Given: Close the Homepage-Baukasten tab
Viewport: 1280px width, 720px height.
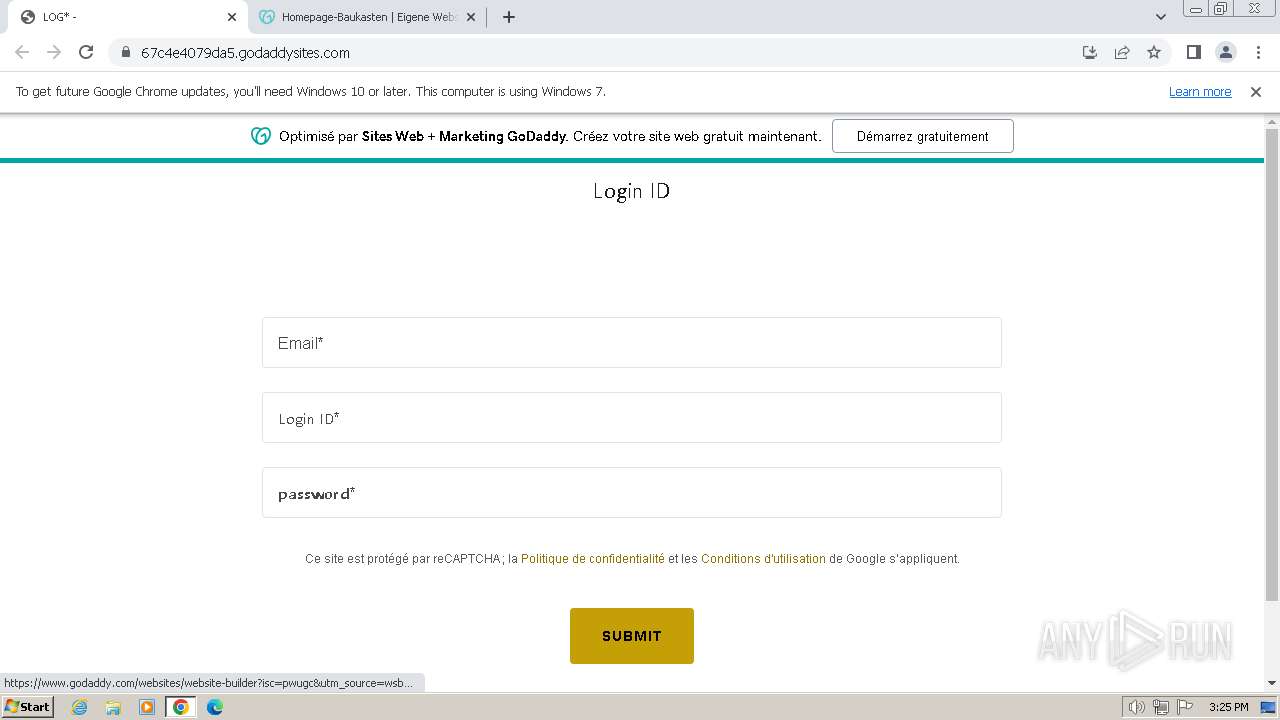Looking at the screenshot, I should (471, 17).
